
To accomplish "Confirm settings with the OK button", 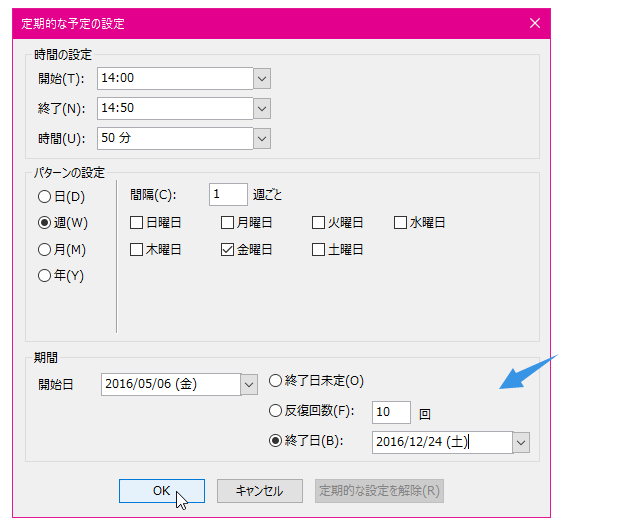I will coord(162,491).
